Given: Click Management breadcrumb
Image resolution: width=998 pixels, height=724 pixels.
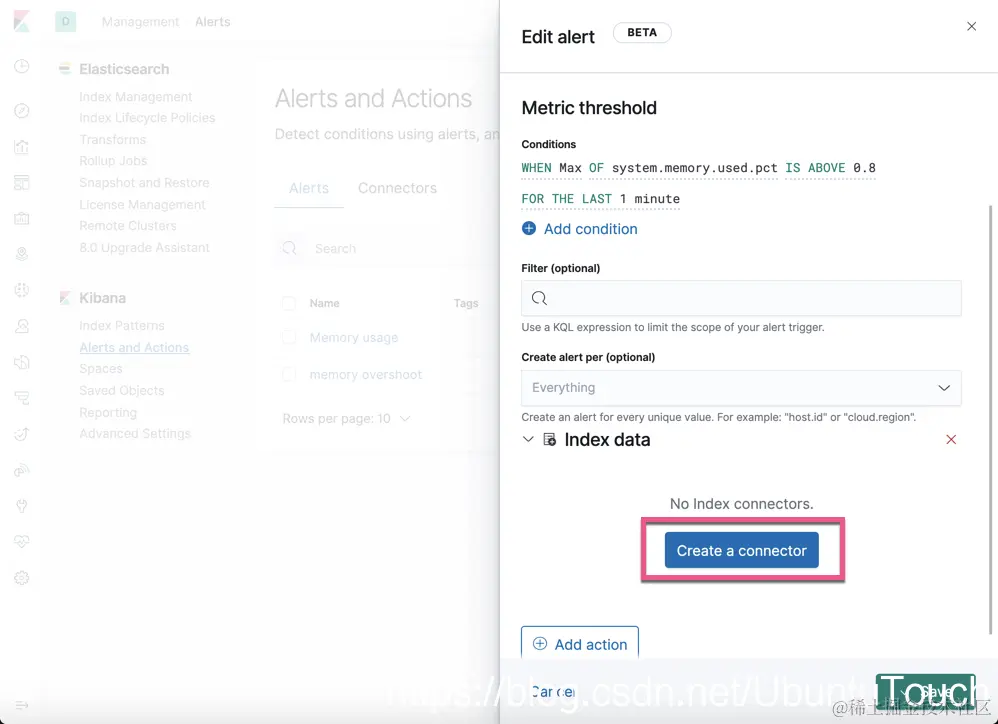Looking at the screenshot, I should 141,22.
